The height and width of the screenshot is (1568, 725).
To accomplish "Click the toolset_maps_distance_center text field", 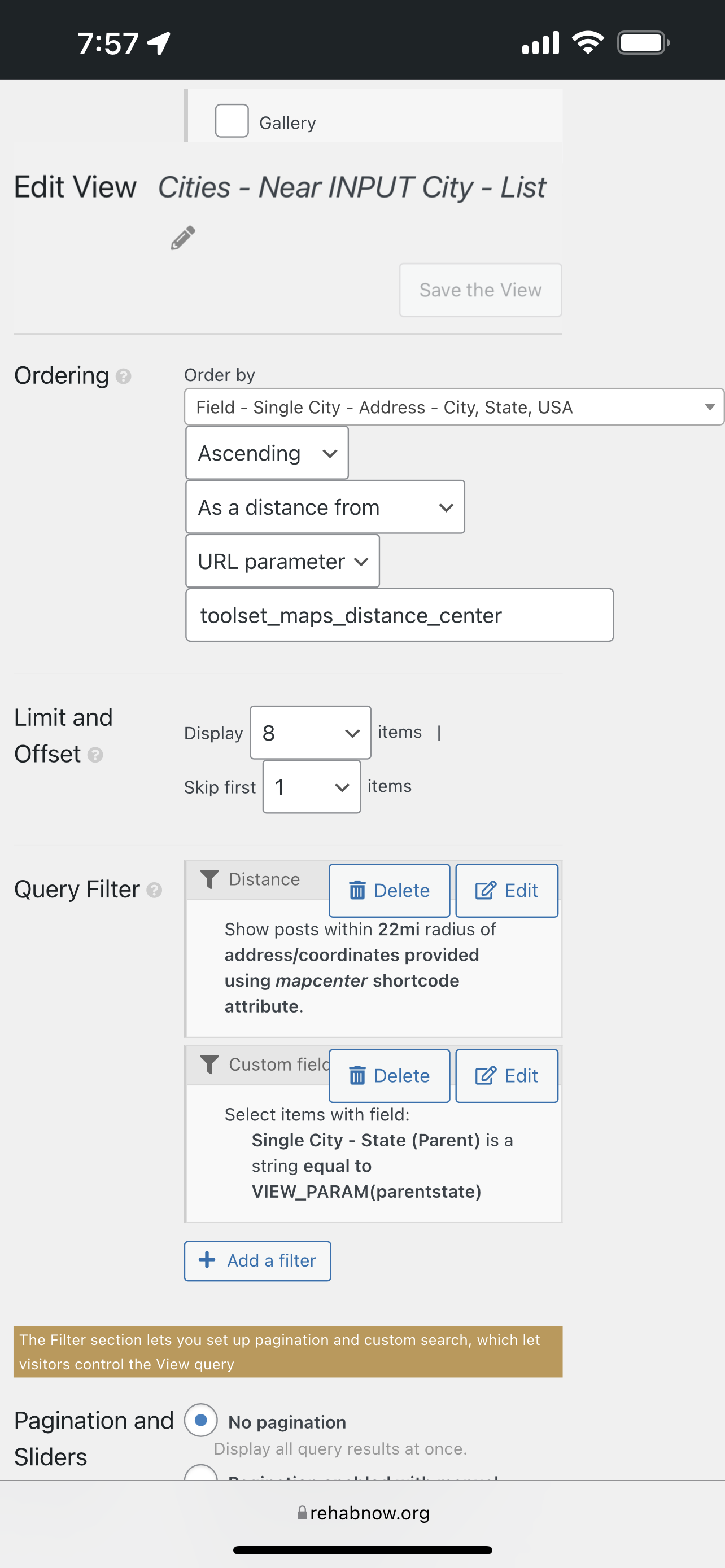I will [399, 615].
